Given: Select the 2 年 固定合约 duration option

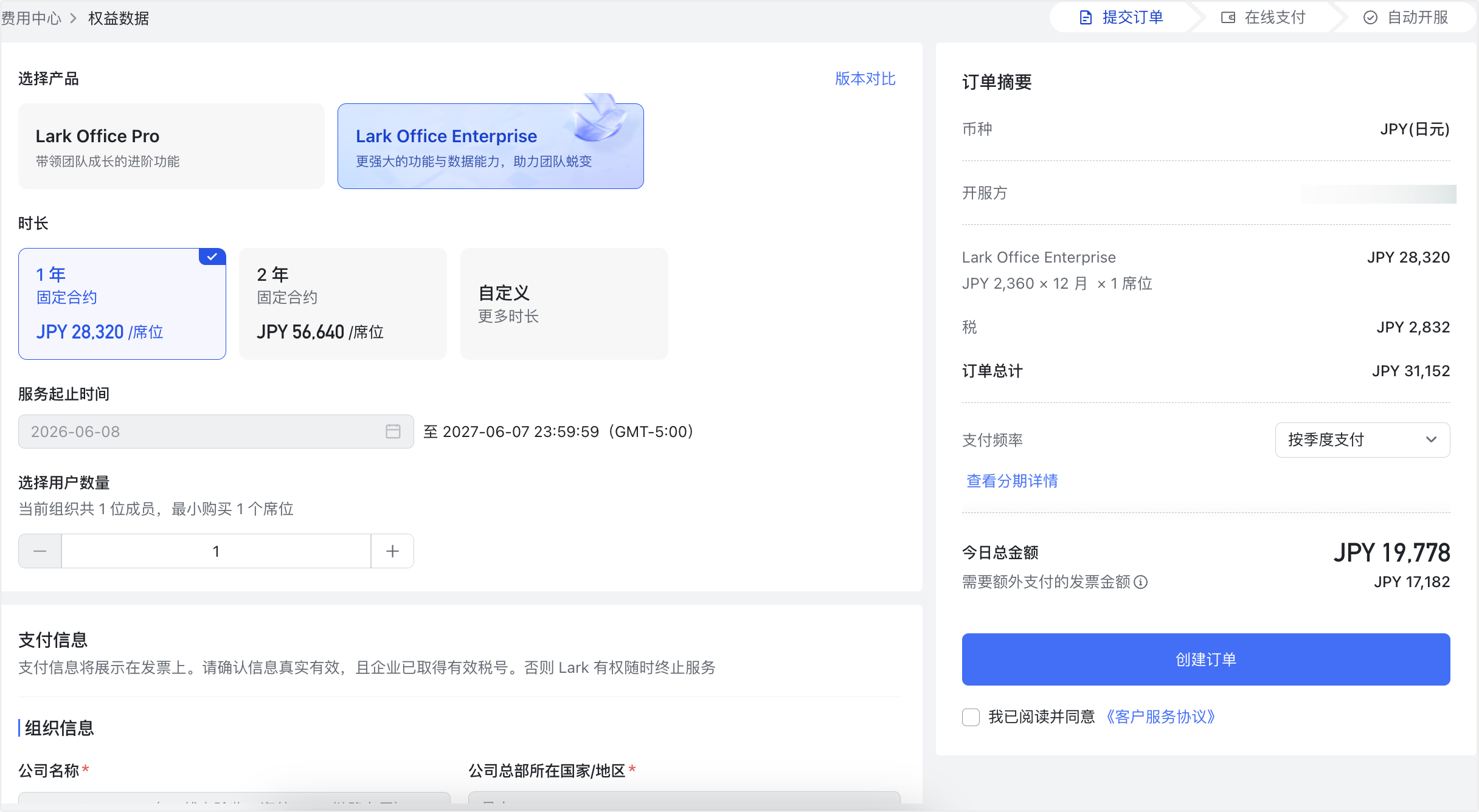Looking at the screenshot, I should coord(343,304).
